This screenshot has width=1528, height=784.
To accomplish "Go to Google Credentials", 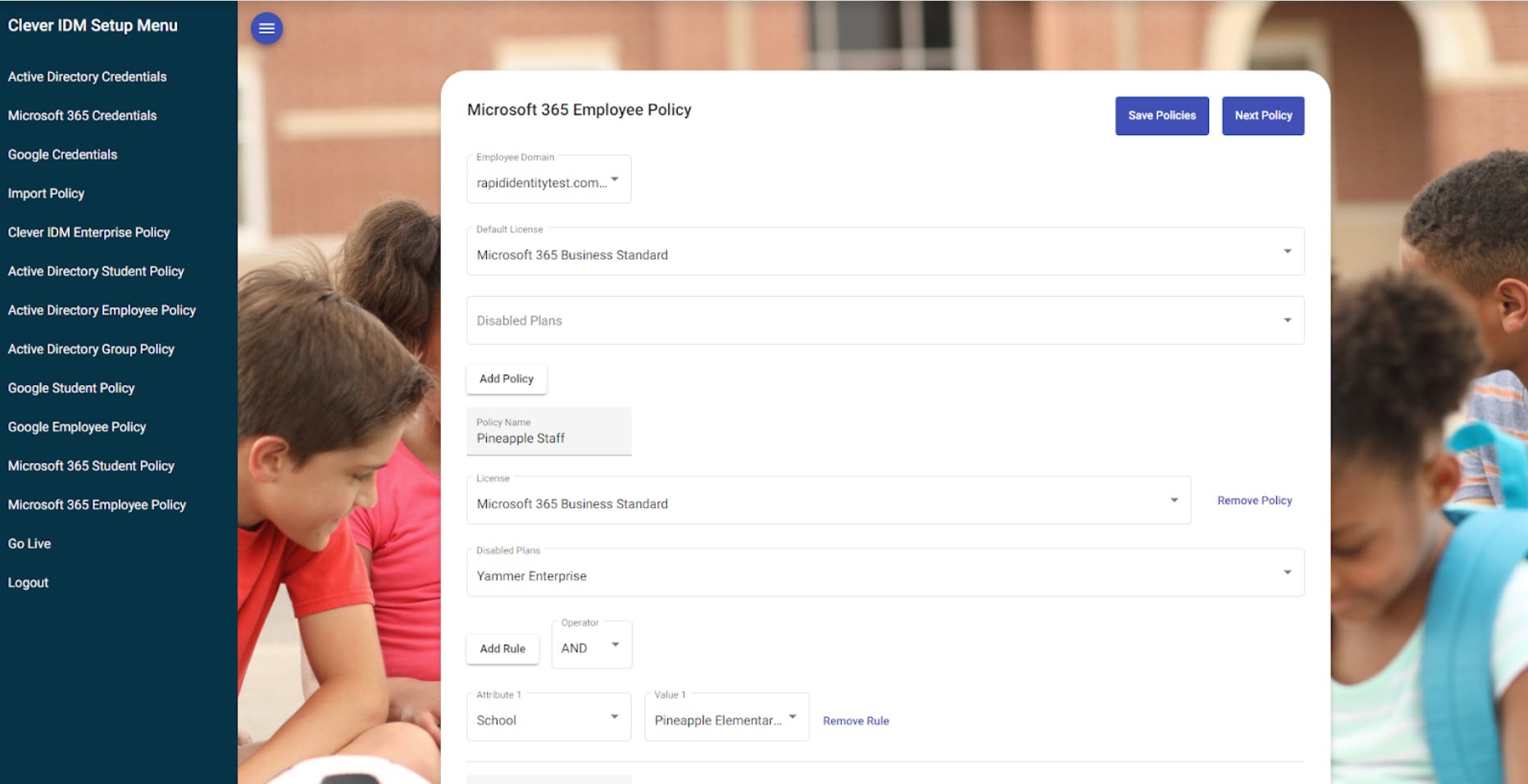I will [62, 154].
